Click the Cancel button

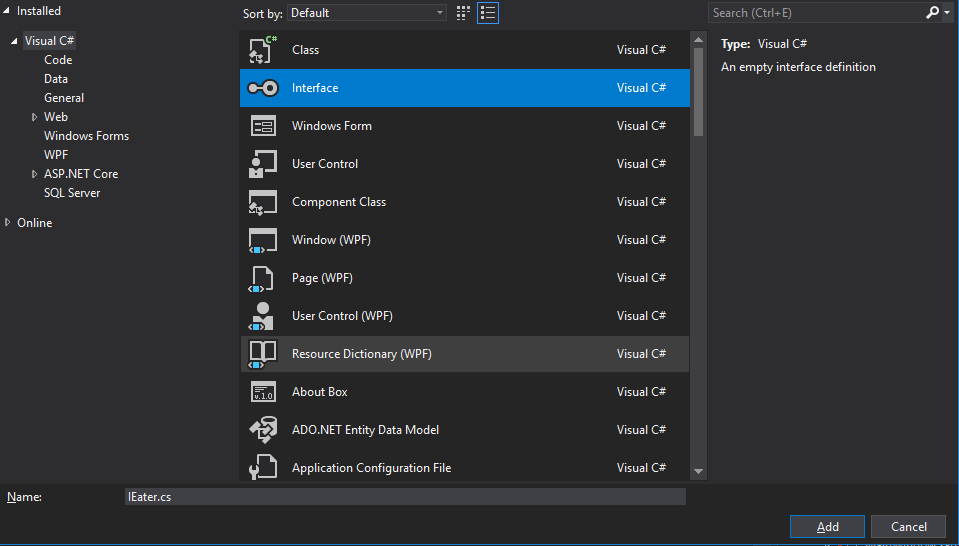908,526
